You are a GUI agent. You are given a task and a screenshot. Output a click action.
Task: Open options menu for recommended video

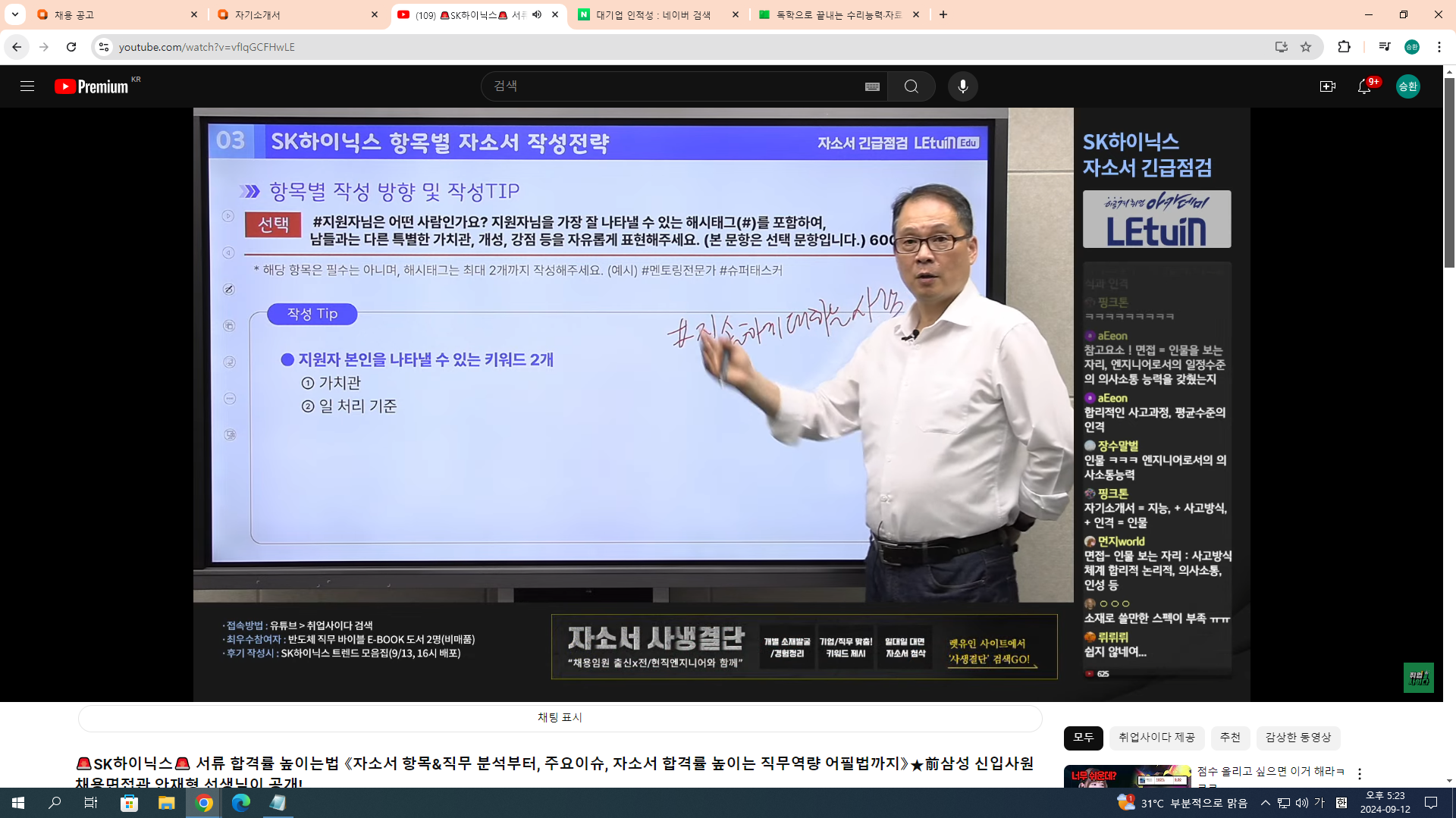(1360, 774)
